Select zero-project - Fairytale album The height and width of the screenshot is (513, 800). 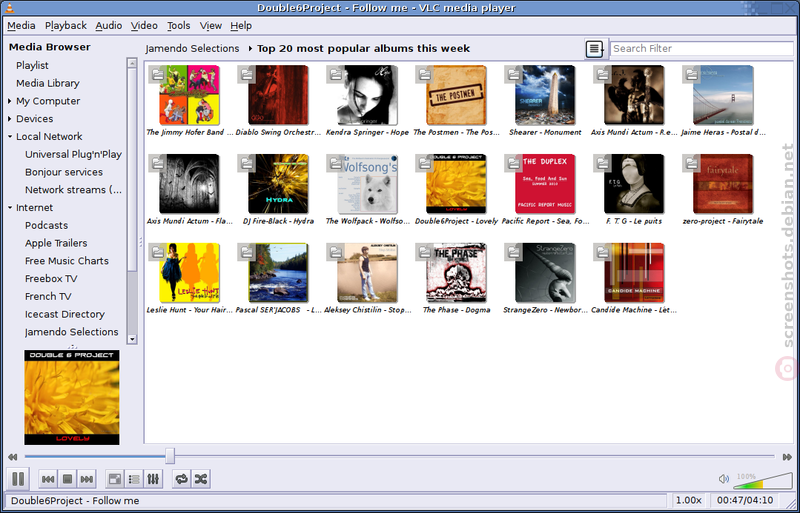[723, 190]
